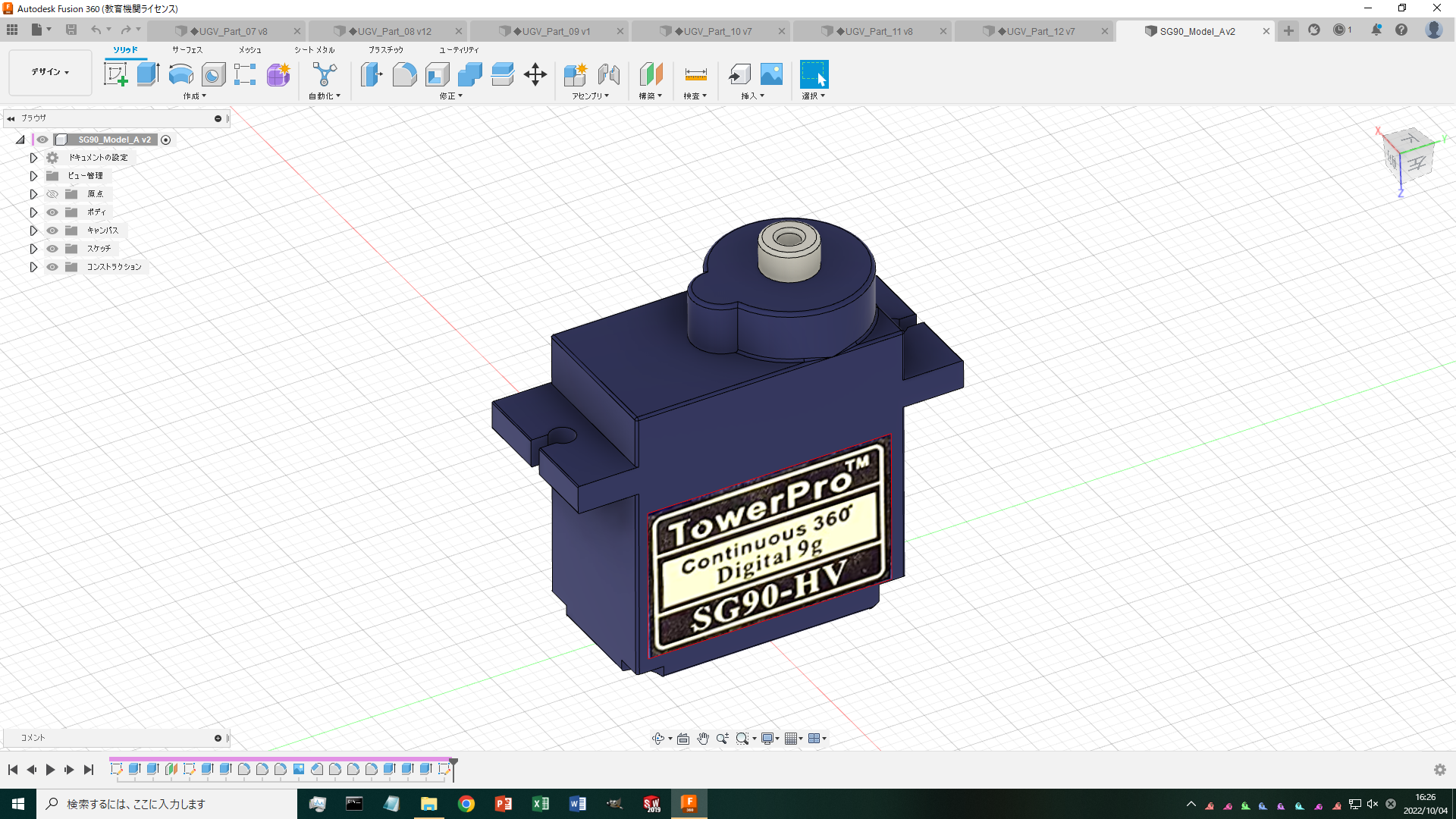Toggle visibility of ボディ folder
The width and height of the screenshot is (1456, 819).
[52, 212]
